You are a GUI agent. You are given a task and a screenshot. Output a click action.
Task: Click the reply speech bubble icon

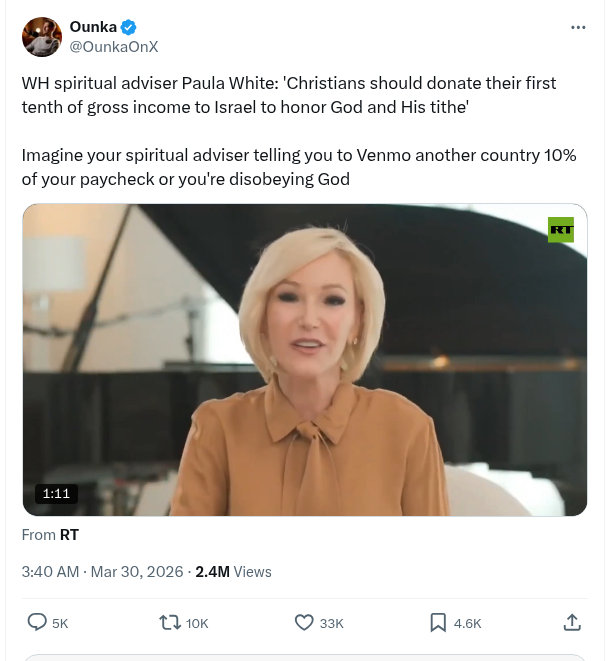click(x=37, y=622)
